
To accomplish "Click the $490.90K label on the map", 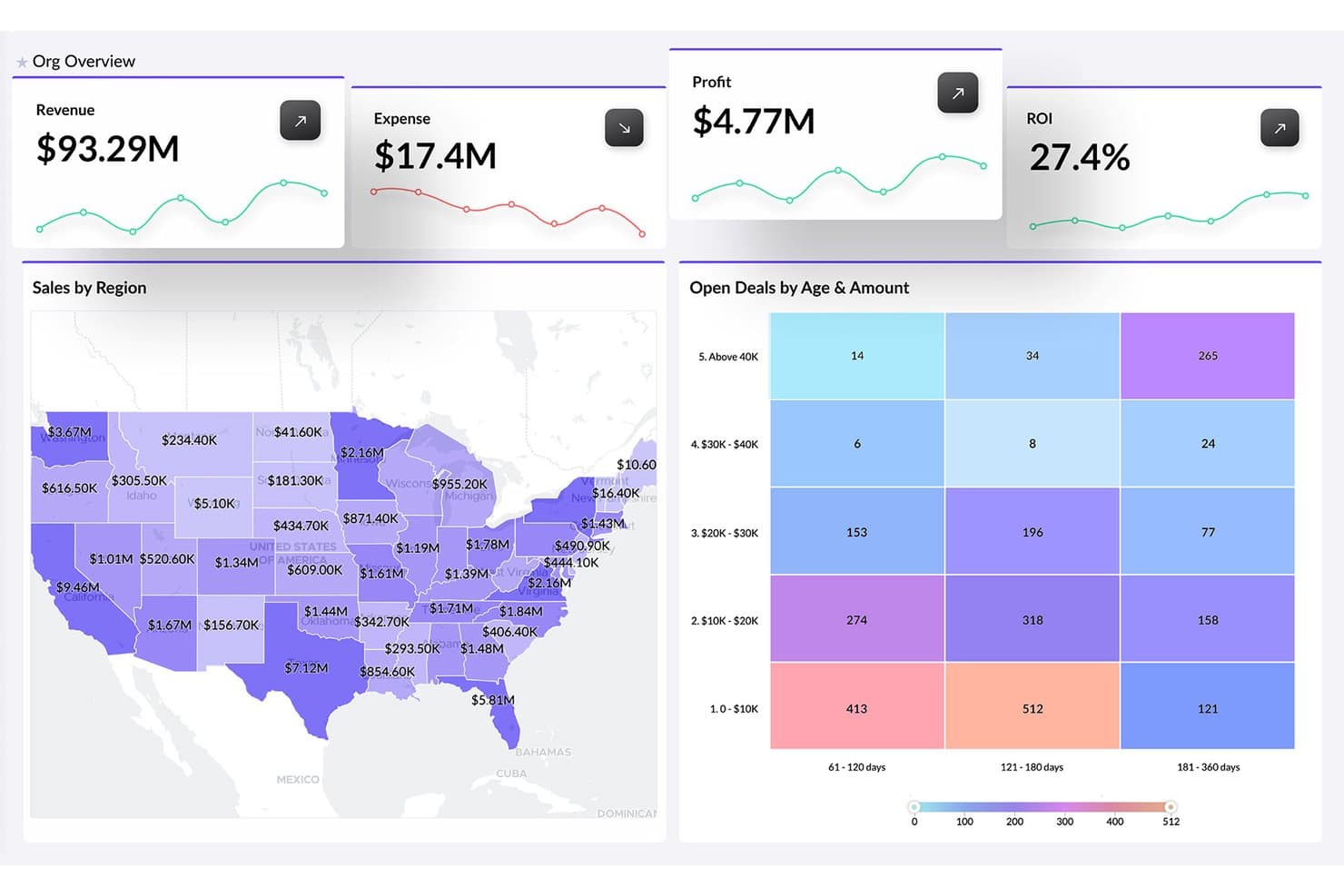I will tap(582, 546).
